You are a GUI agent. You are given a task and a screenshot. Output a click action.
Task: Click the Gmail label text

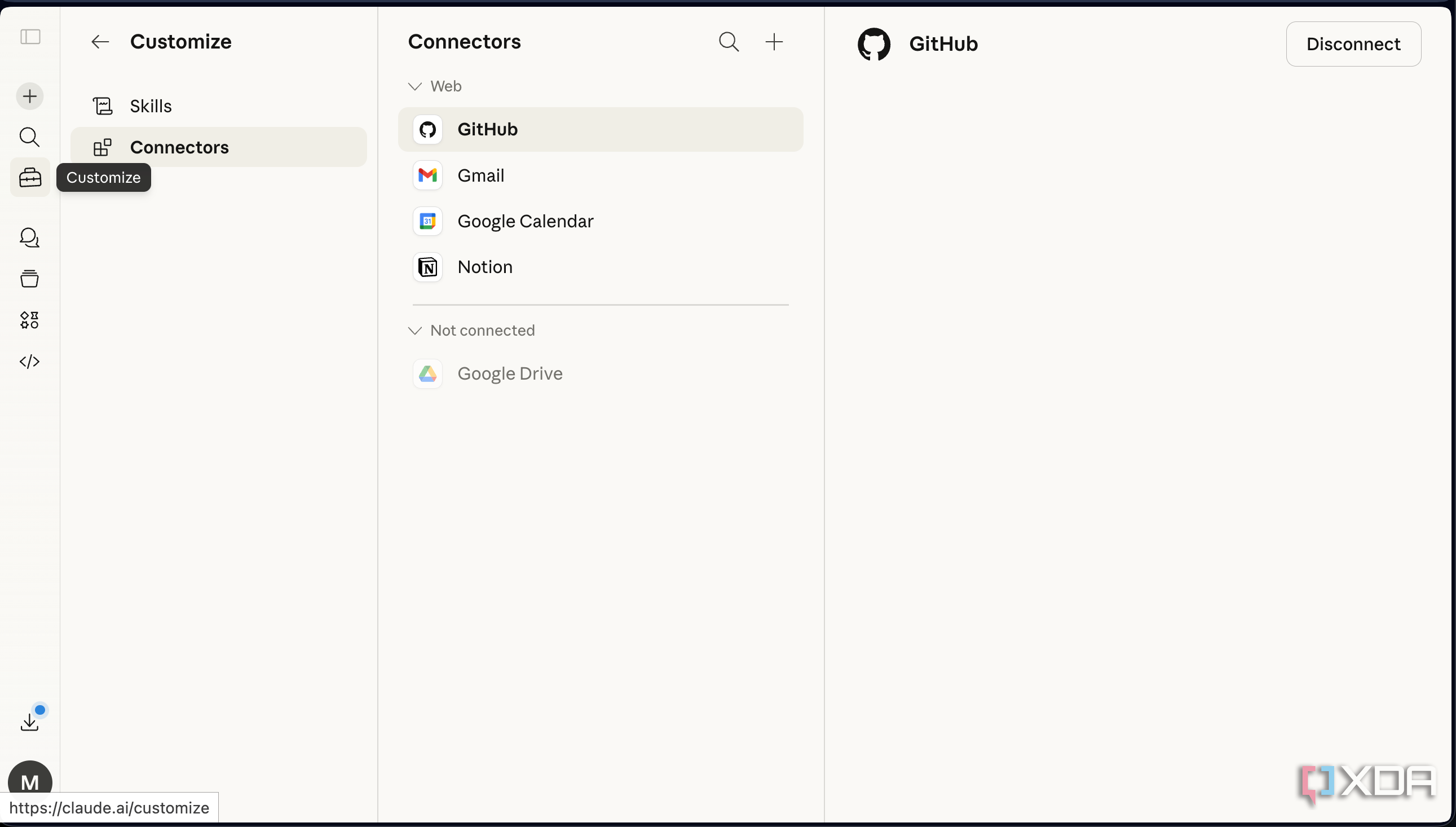(x=481, y=175)
